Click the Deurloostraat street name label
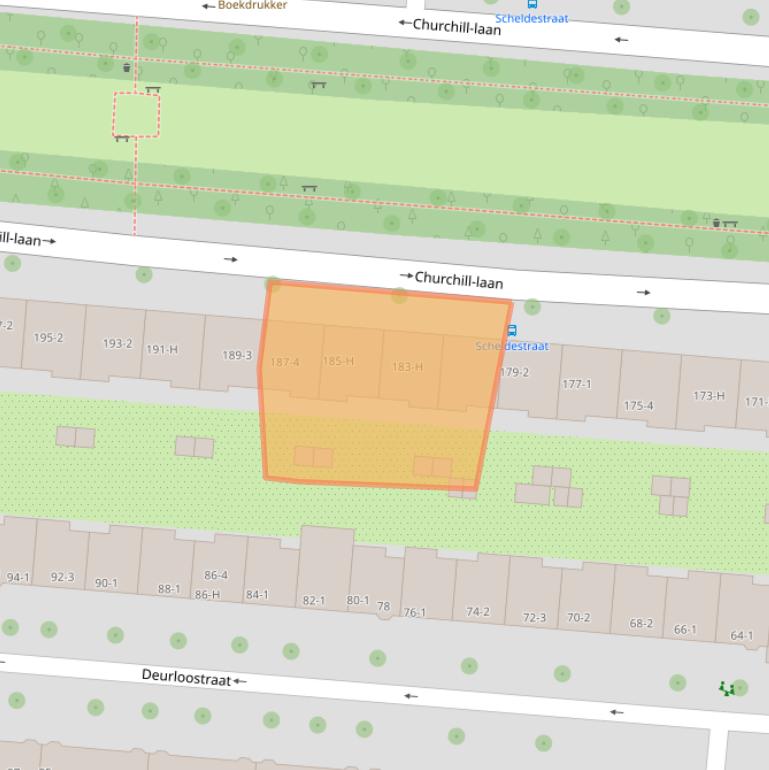 pyautogui.click(x=186, y=677)
